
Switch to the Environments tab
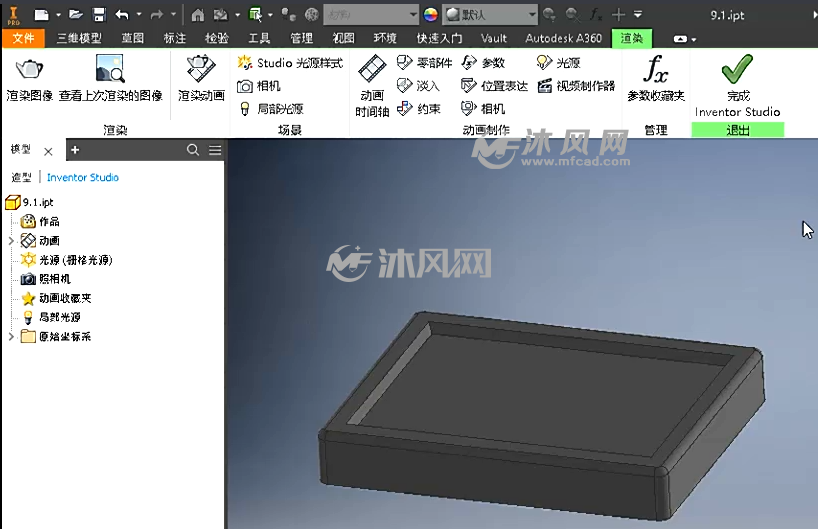pyautogui.click(x=385, y=38)
